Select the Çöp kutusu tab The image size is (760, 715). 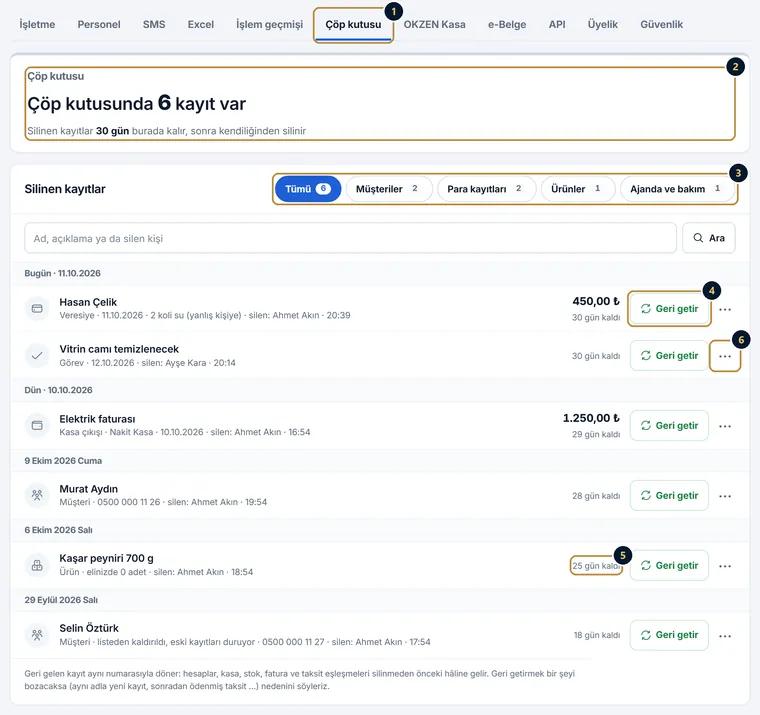353,25
